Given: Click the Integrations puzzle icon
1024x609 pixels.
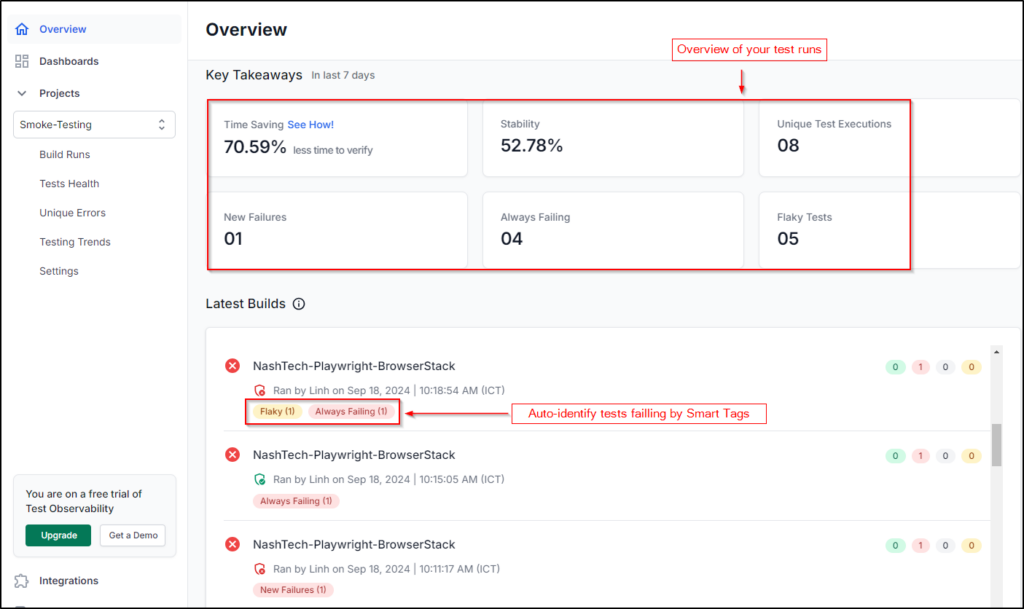Looking at the screenshot, I should (22, 581).
